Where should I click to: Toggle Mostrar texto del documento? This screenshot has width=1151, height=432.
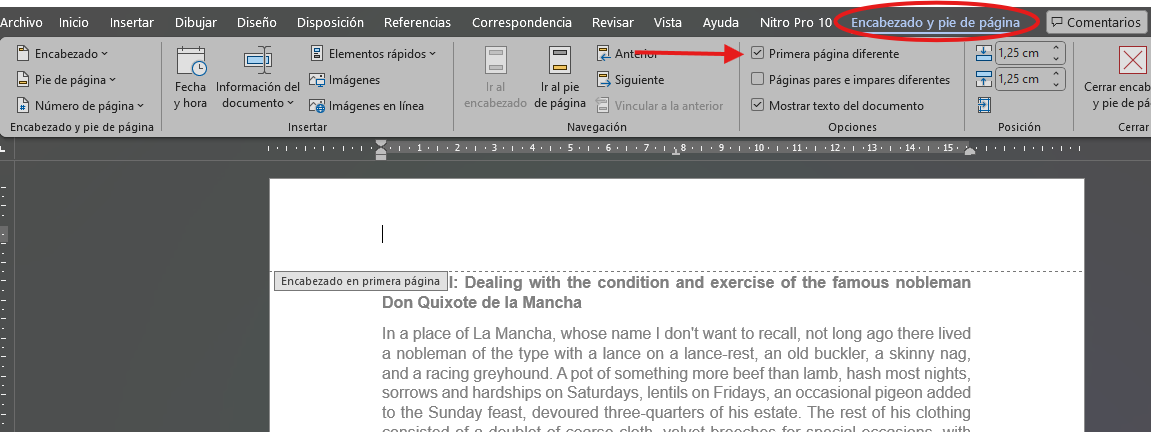point(758,106)
